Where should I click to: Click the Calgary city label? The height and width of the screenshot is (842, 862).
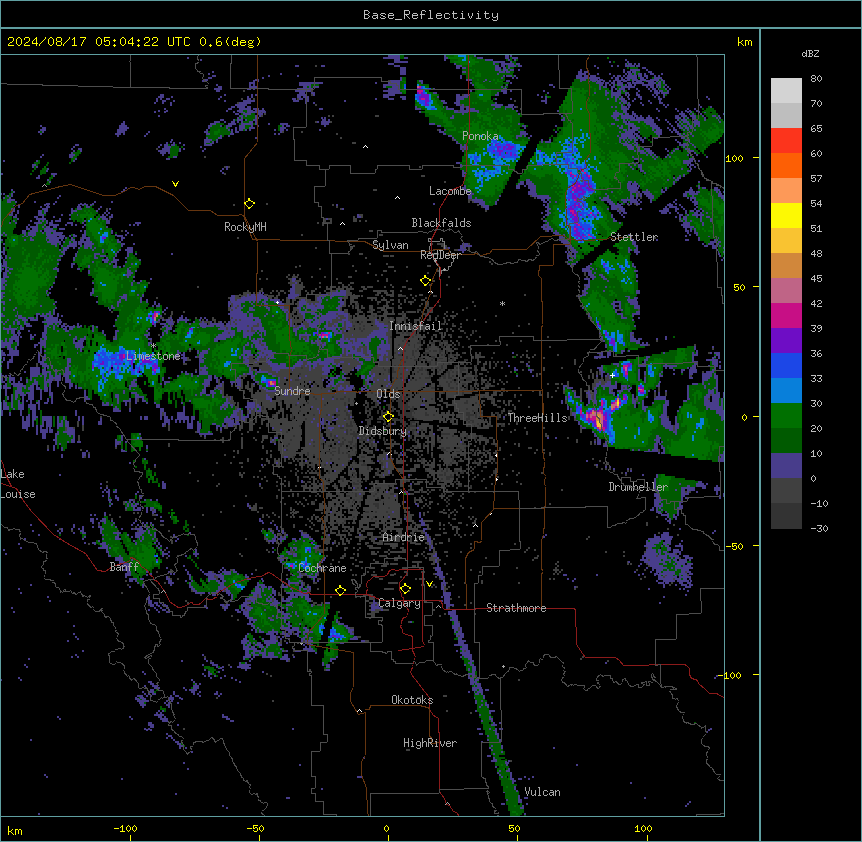pos(400,603)
